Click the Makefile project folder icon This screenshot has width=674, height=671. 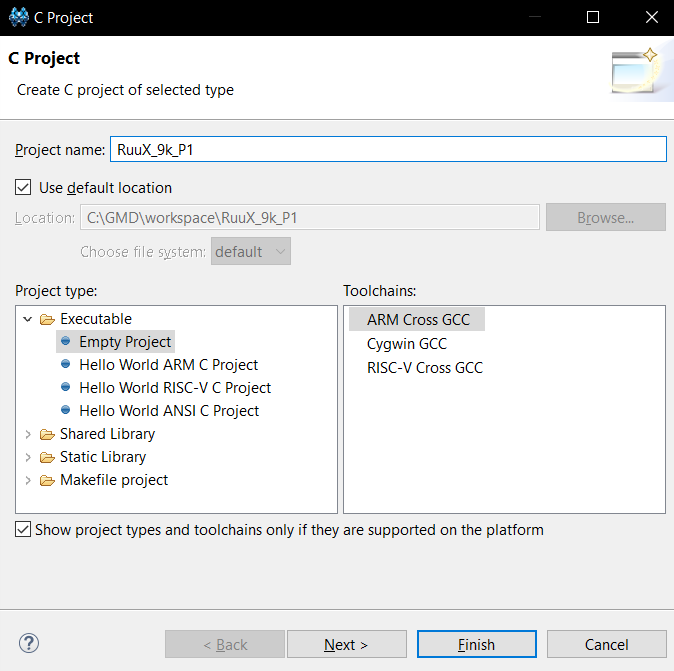[47, 480]
